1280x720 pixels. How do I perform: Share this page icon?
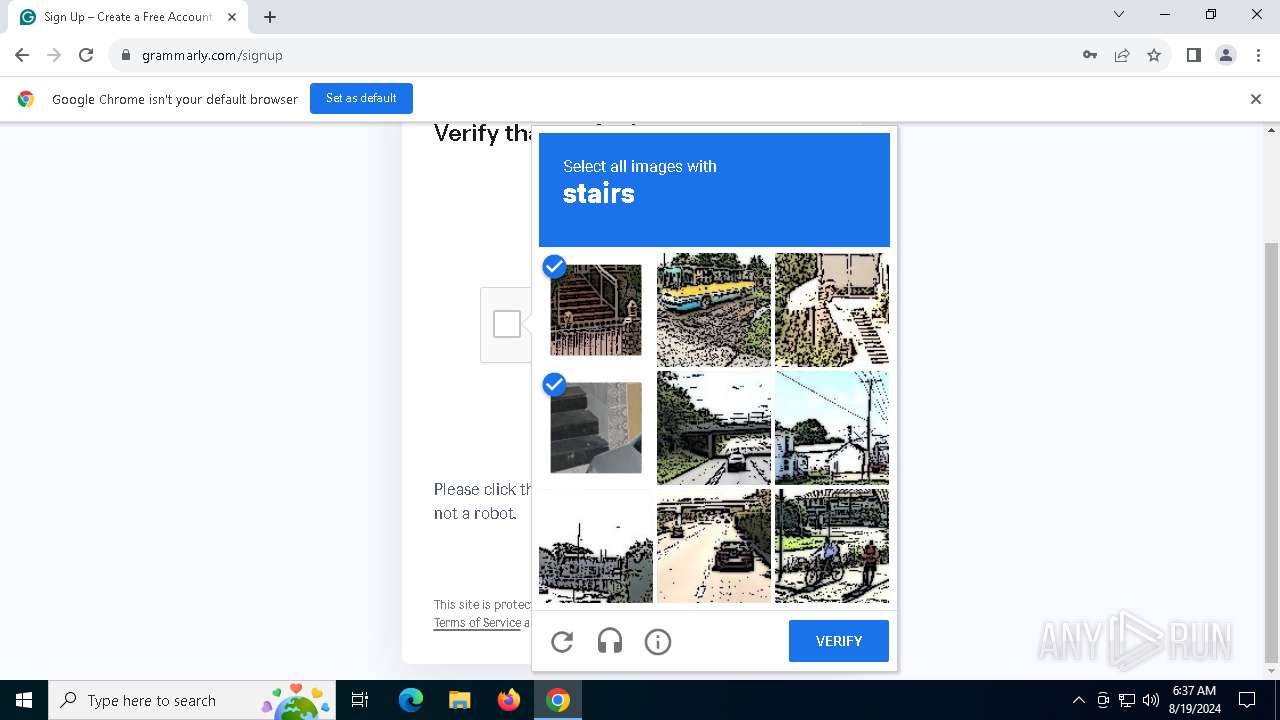(x=1122, y=55)
